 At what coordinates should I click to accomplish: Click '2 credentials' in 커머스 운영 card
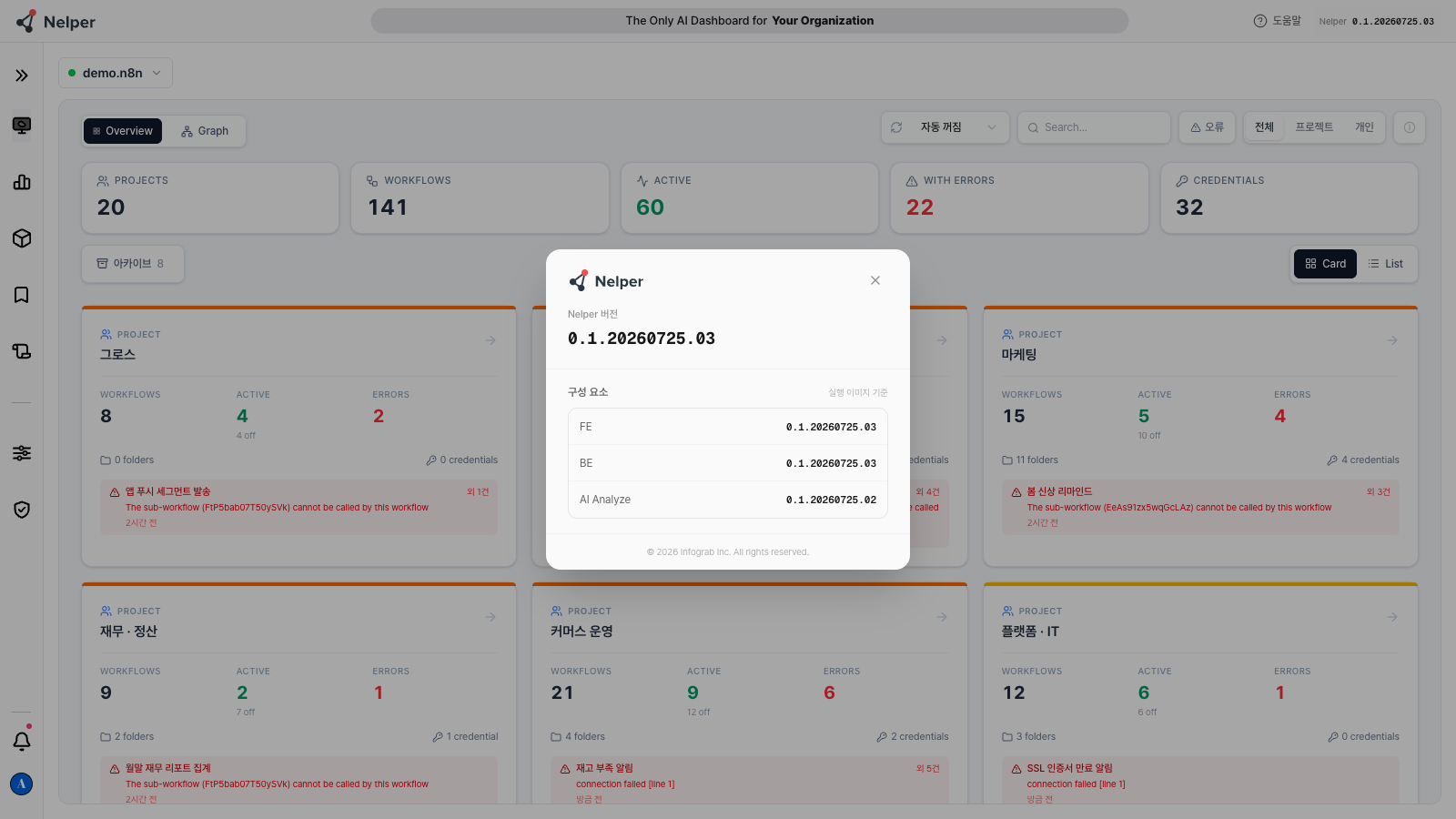[x=913, y=737]
